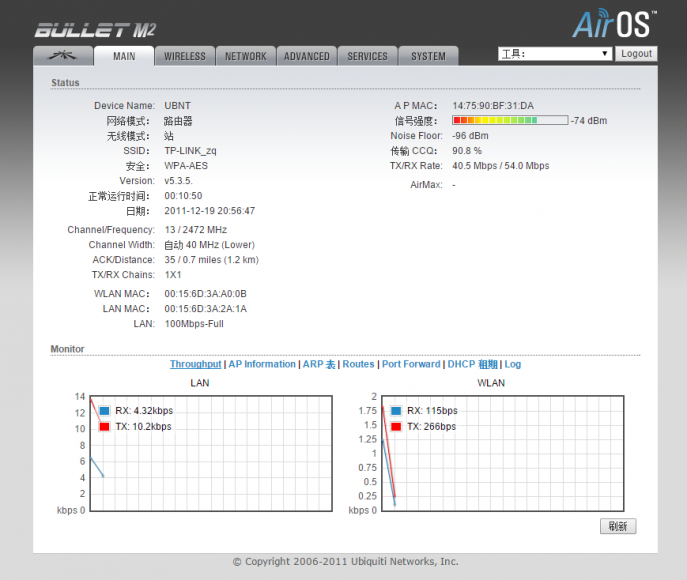The width and height of the screenshot is (687, 580).
Task: Open the Port Forward link
Action: point(411,364)
